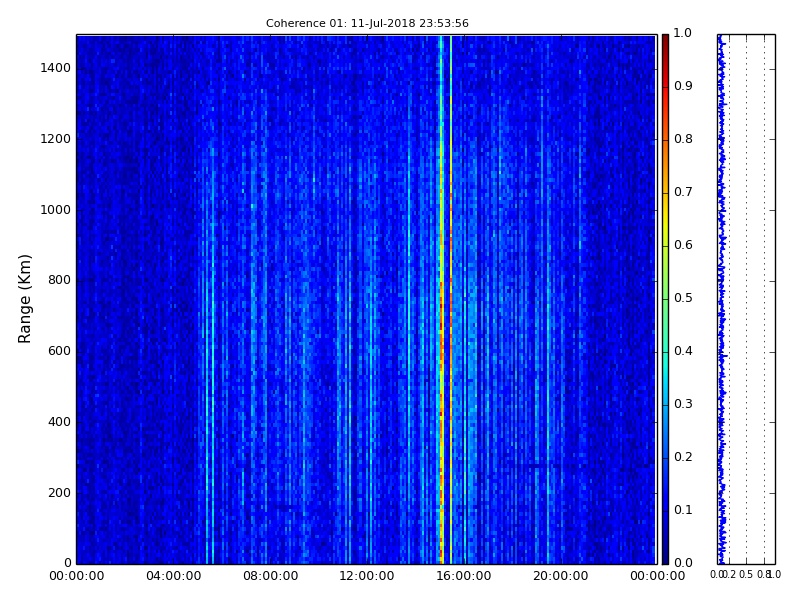This screenshot has height=600, width=800.
Task: Click the colorbar 0.3 label
Action: (683, 404)
